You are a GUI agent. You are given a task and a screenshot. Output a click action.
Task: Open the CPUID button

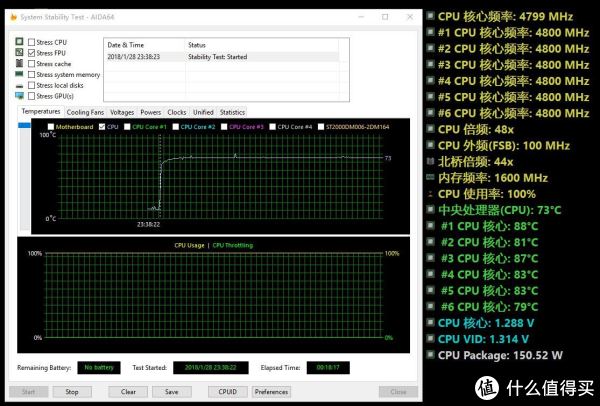click(x=227, y=392)
